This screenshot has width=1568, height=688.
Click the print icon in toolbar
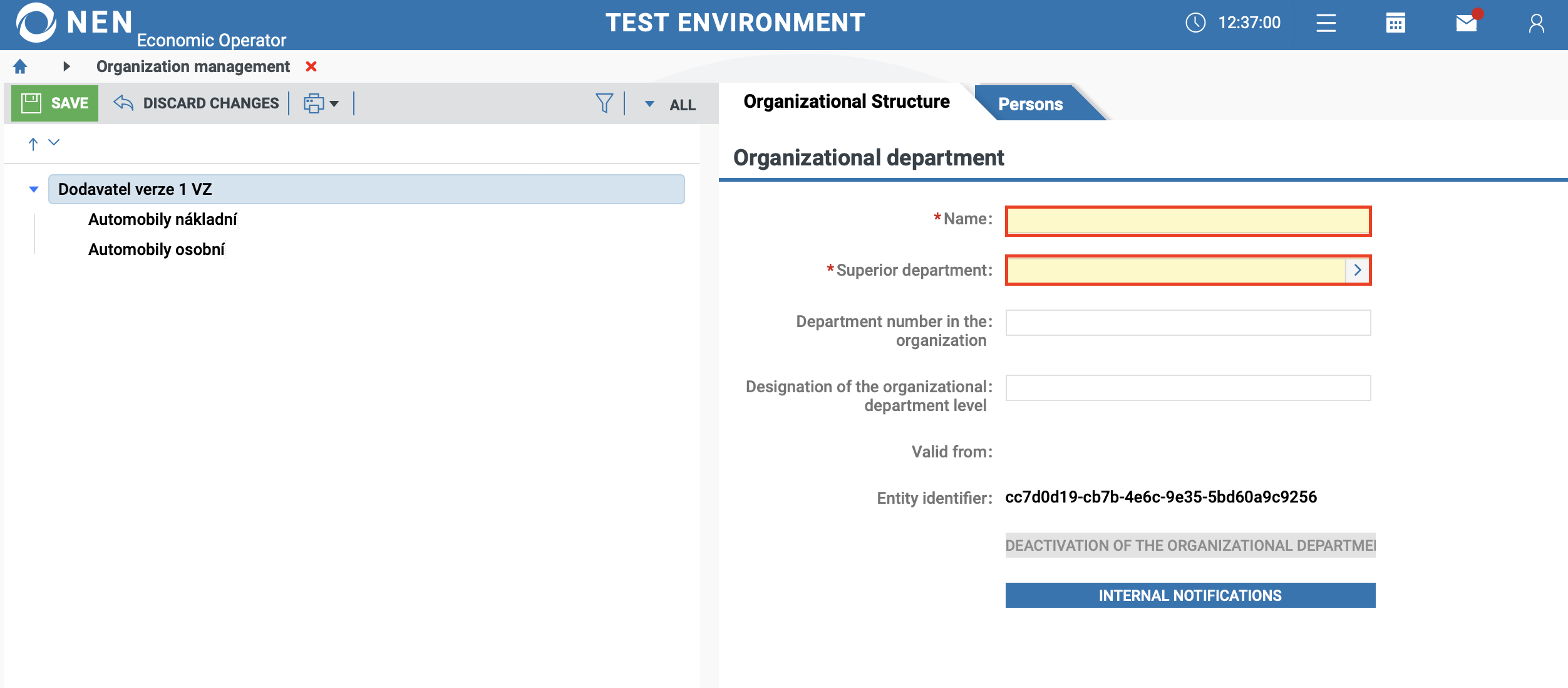click(x=314, y=103)
